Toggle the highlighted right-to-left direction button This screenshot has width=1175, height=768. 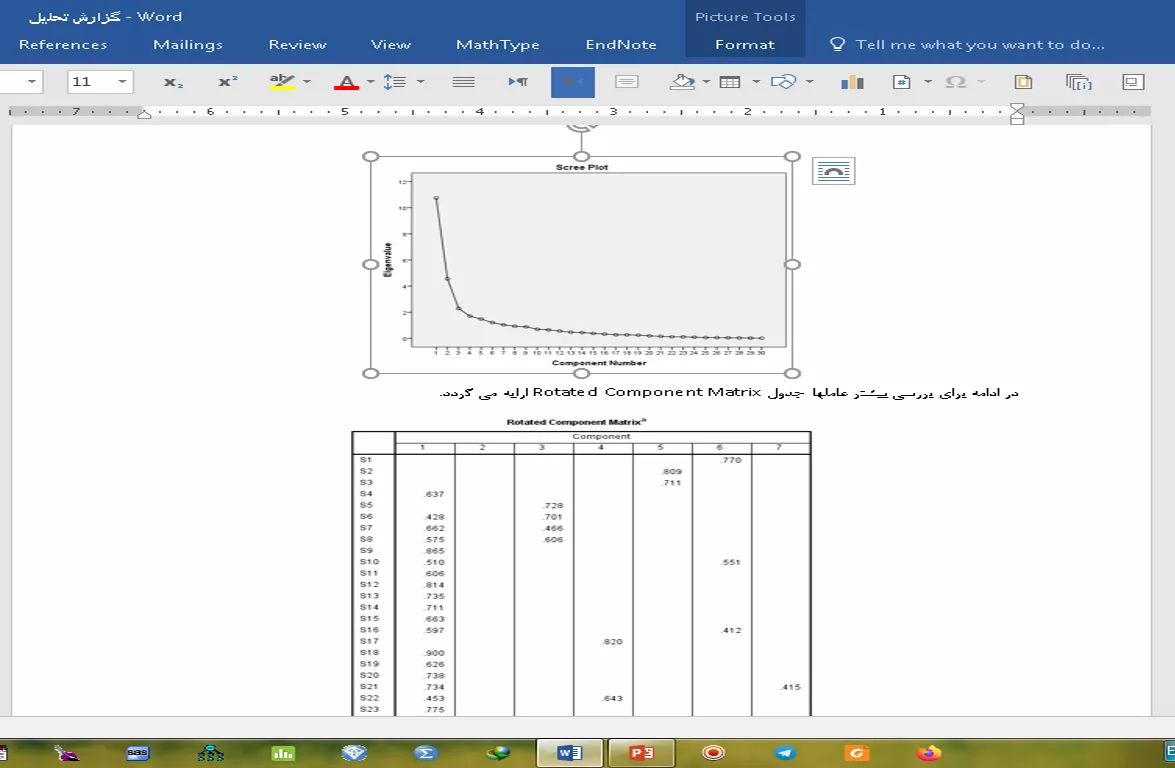[x=572, y=82]
